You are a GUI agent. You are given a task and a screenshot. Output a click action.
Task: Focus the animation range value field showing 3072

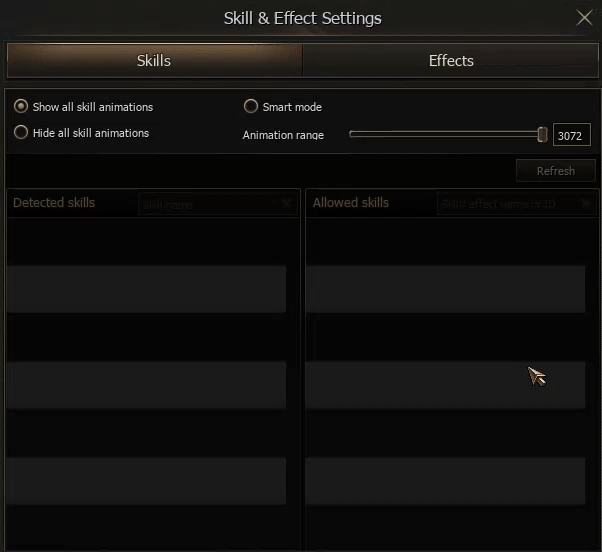572,135
